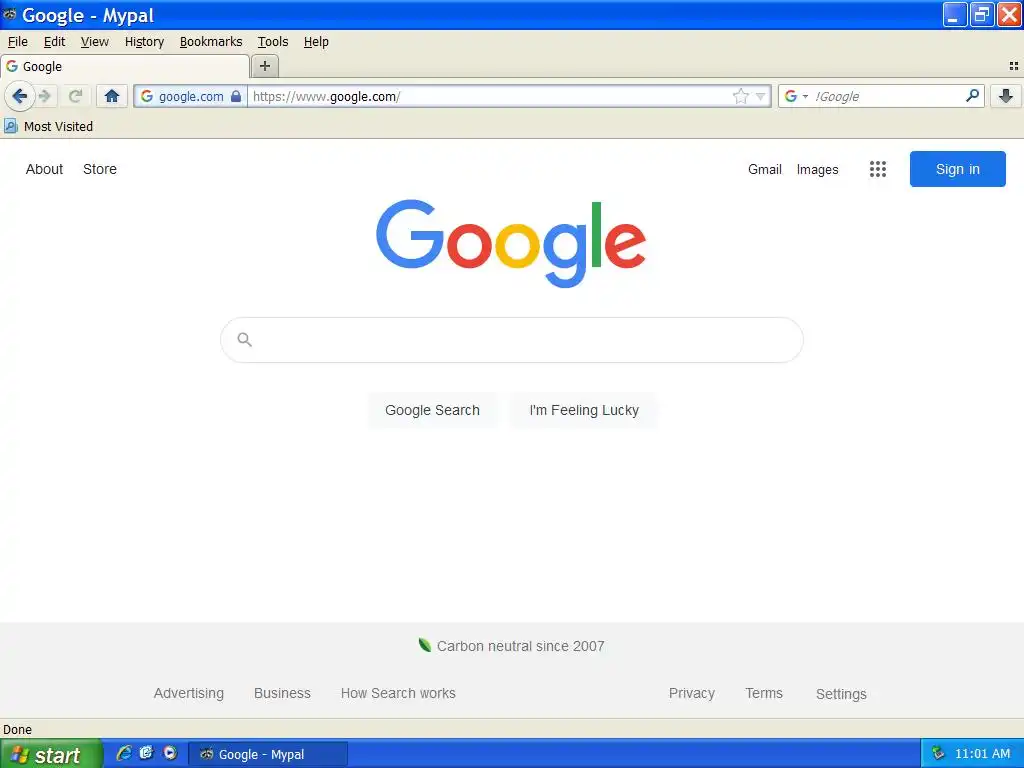This screenshot has height=768, width=1024.
Task: Click the google.com site identity label
Action: (191, 97)
